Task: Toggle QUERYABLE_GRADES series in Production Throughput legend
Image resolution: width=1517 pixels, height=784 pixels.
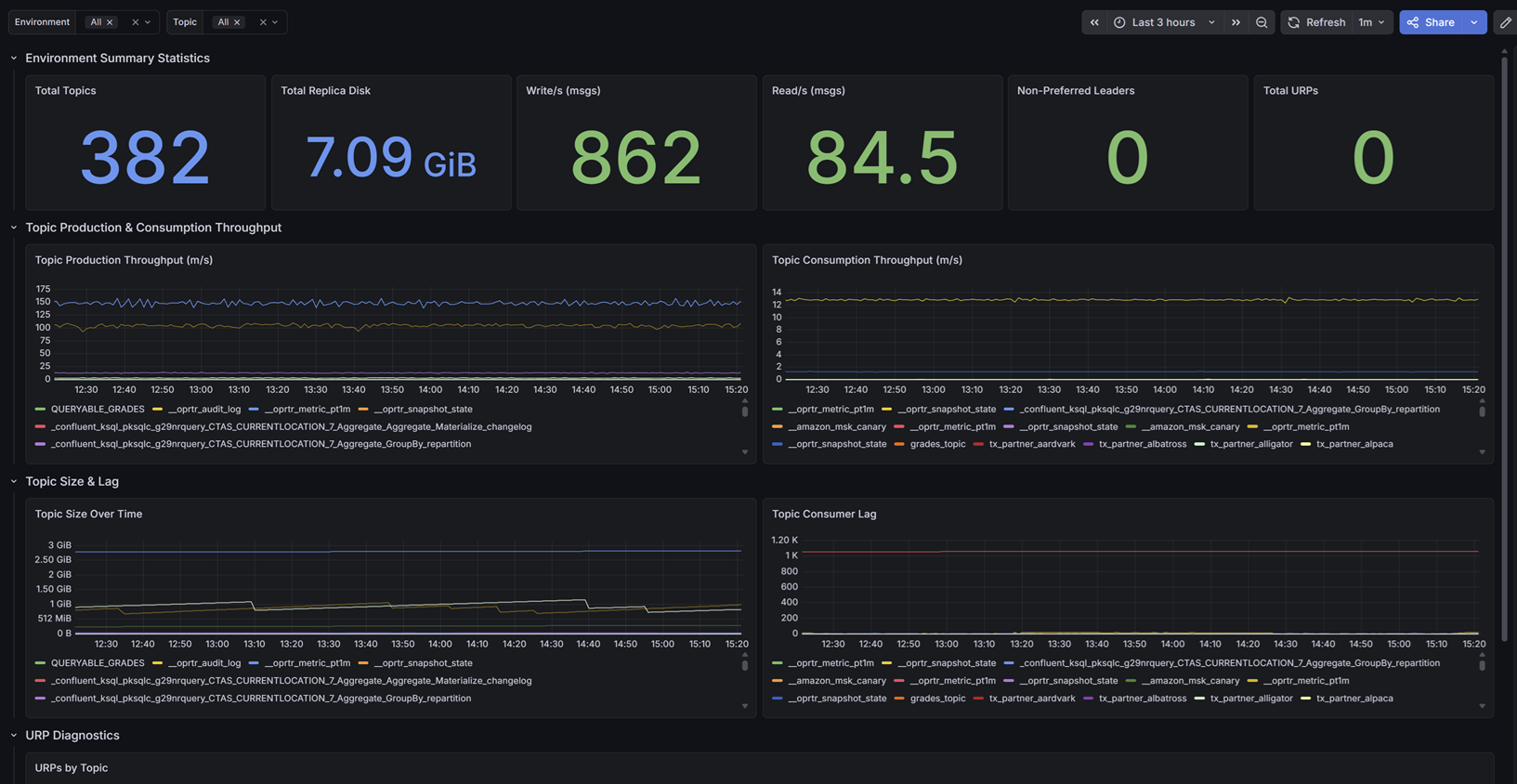Action: pyautogui.click(x=98, y=409)
